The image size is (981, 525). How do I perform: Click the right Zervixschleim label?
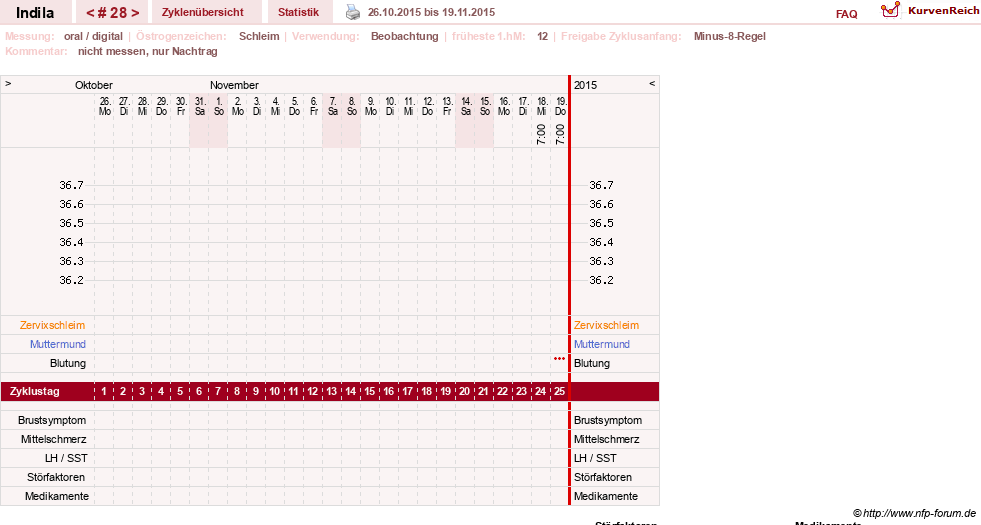point(606,325)
